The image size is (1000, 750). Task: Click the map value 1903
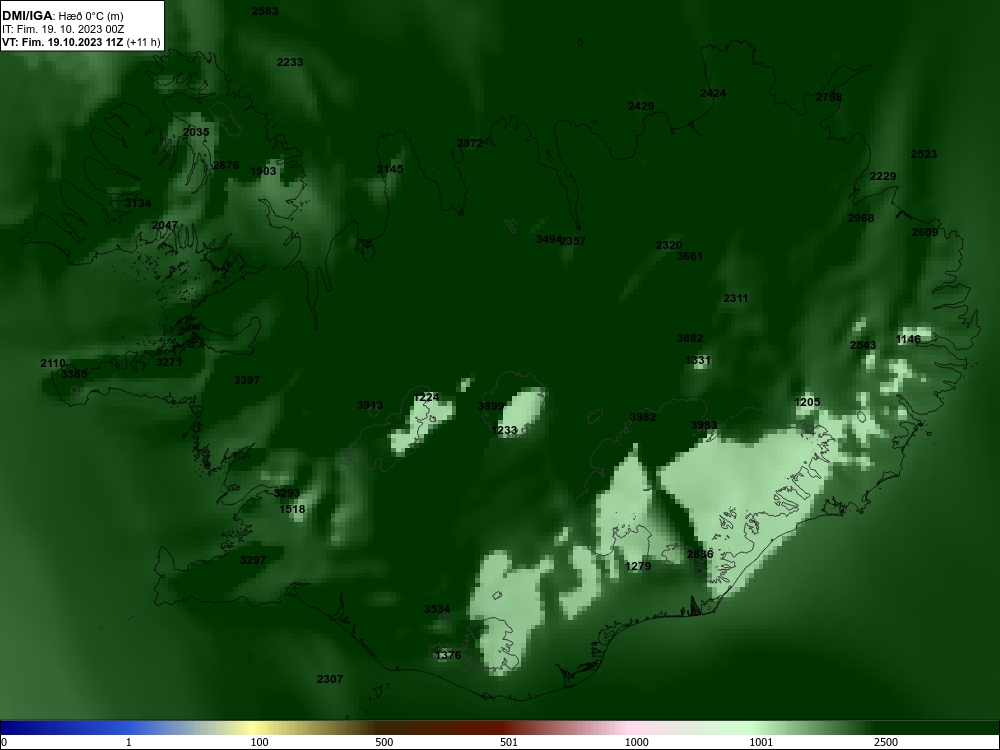[263, 171]
